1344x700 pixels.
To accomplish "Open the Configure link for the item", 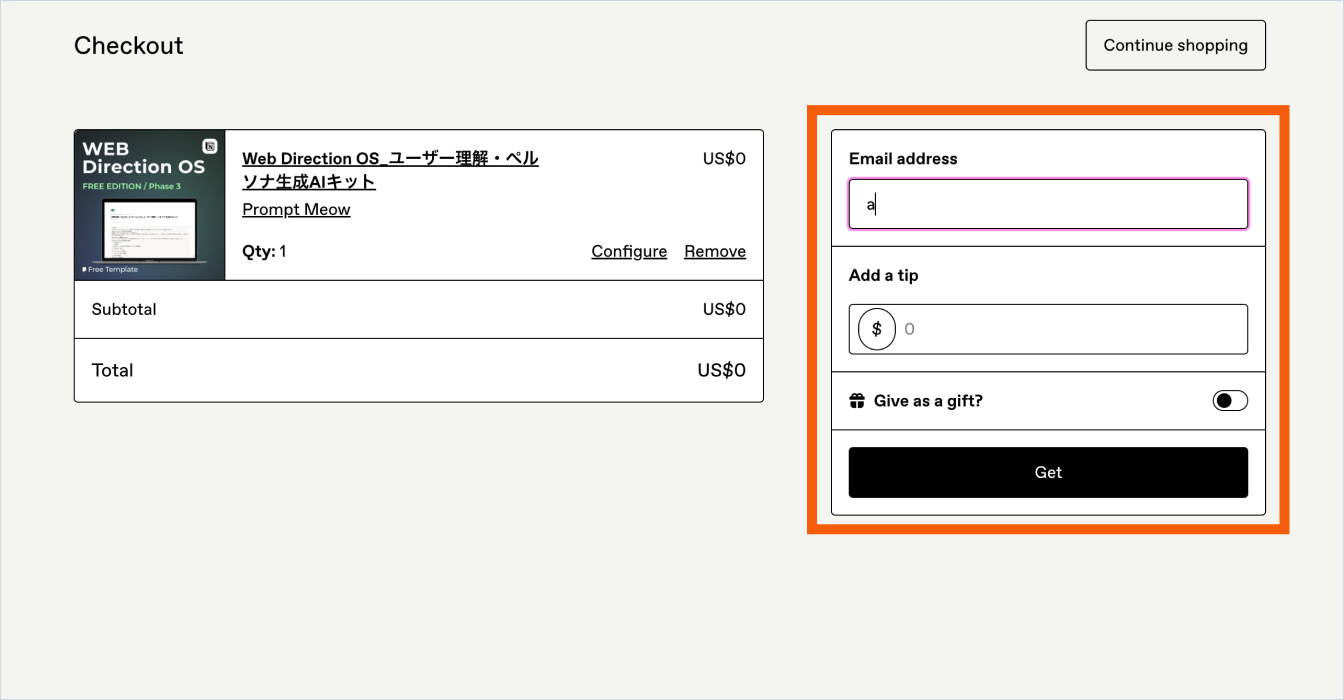I will tap(629, 251).
